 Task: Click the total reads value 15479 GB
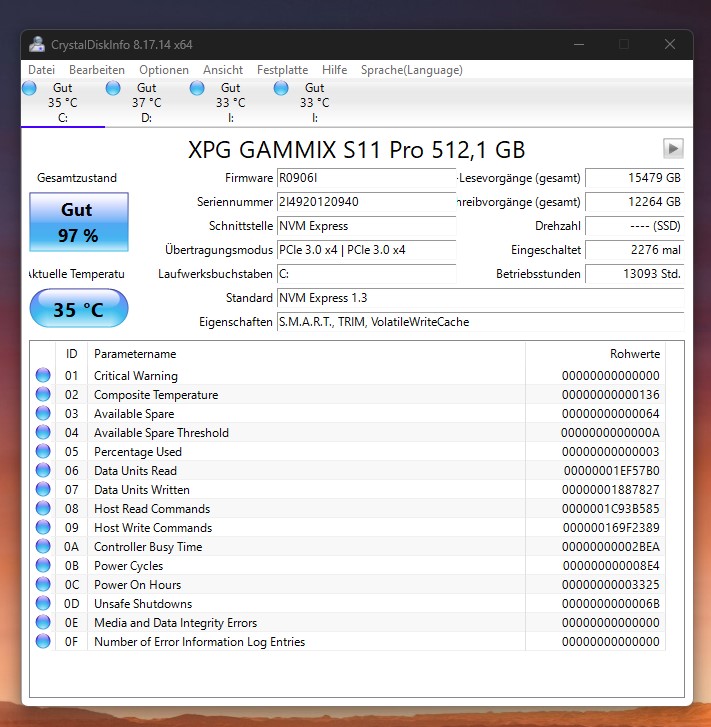click(x=634, y=178)
